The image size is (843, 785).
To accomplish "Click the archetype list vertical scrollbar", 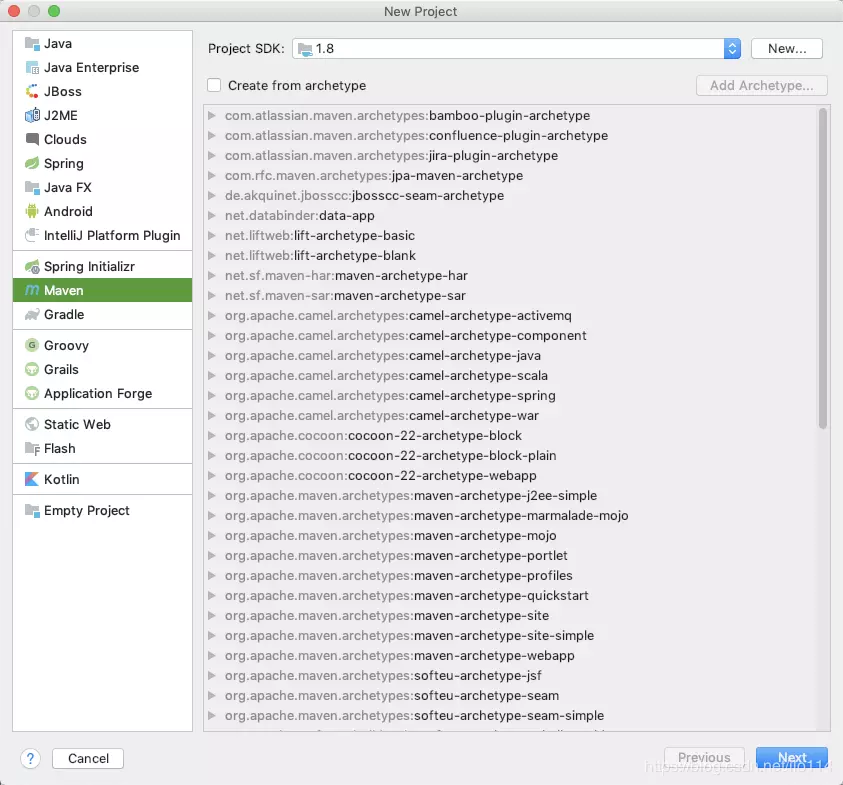I will tap(823, 269).
